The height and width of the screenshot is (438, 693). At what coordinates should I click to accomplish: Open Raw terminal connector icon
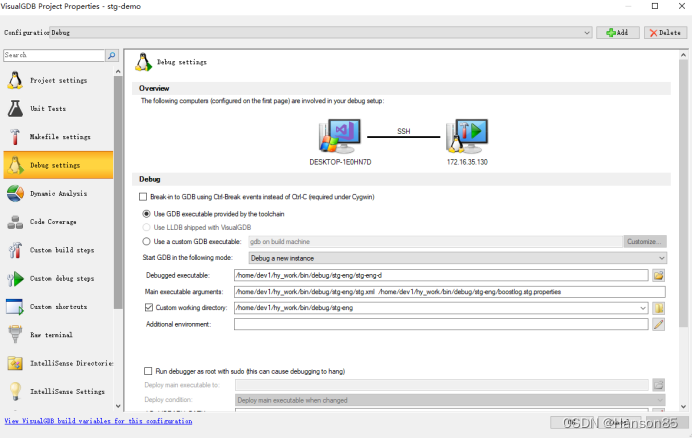(x=15, y=335)
